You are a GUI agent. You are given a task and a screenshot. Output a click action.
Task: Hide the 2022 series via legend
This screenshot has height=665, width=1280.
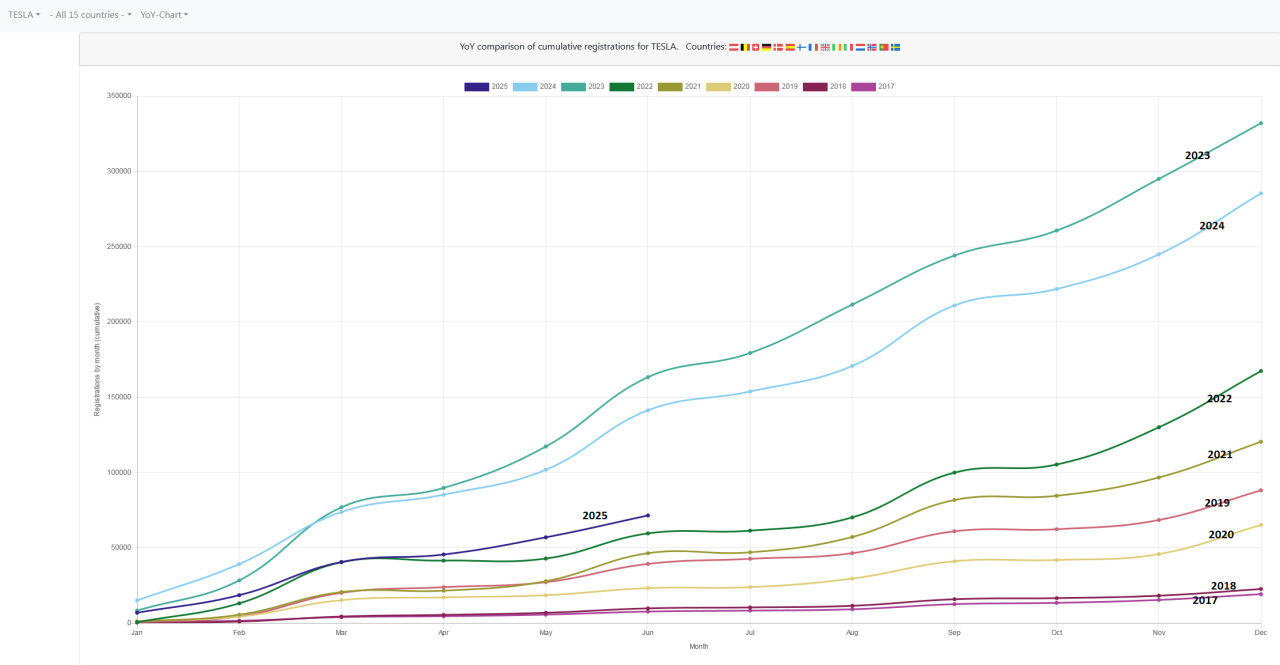click(631, 87)
